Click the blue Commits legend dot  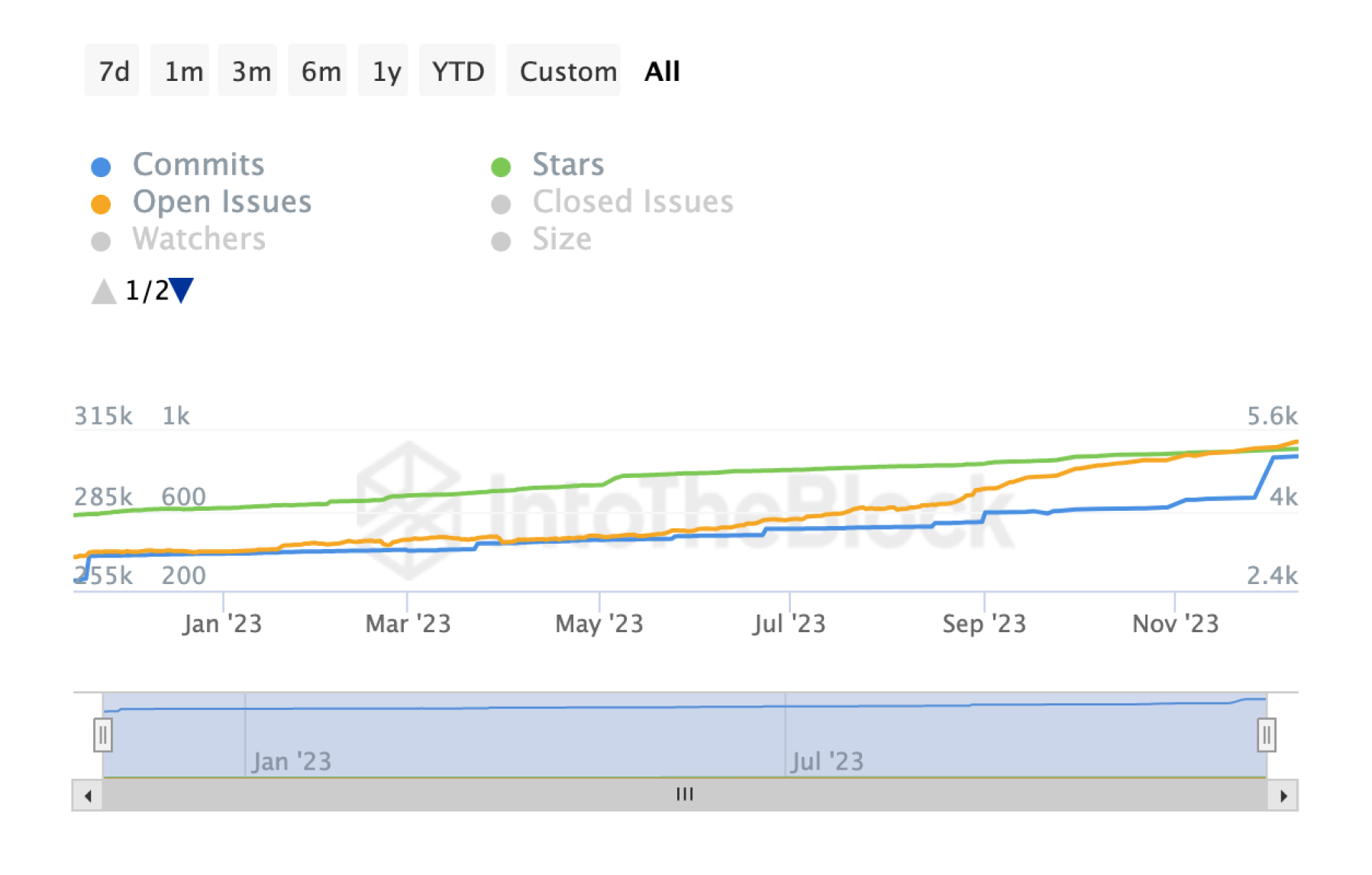(101, 166)
